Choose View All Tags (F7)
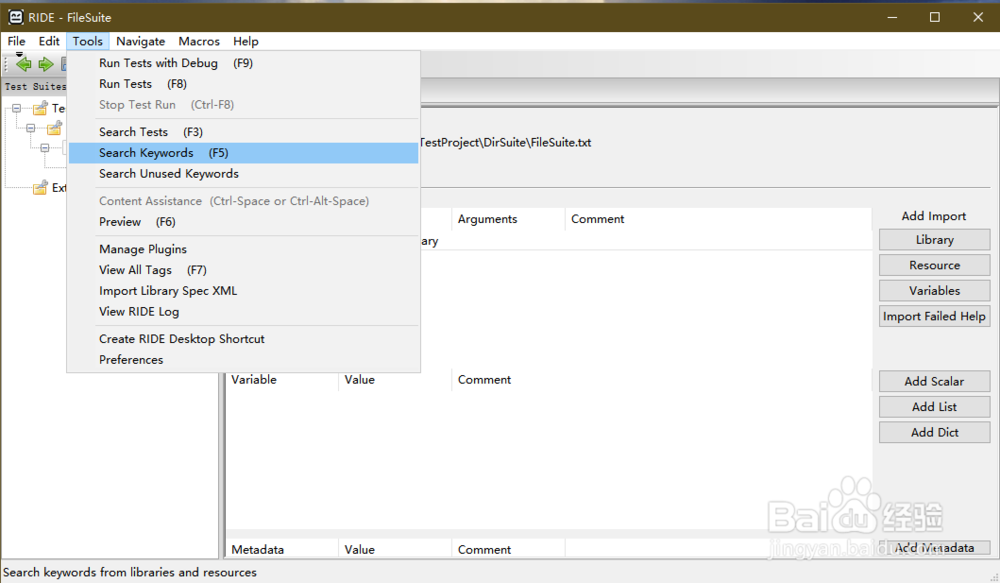The height and width of the screenshot is (583, 1000). coord(243,270)
